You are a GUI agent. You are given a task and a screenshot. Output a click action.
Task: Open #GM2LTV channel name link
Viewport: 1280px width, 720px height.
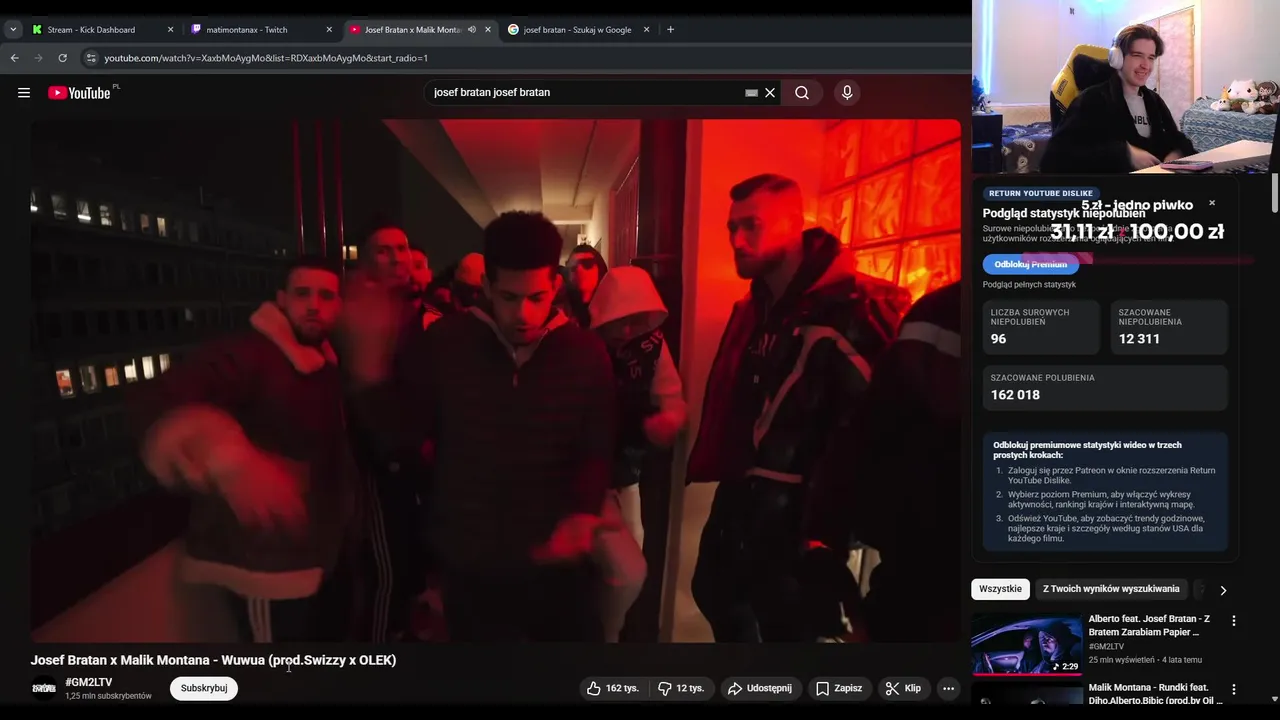coord(89,682)
